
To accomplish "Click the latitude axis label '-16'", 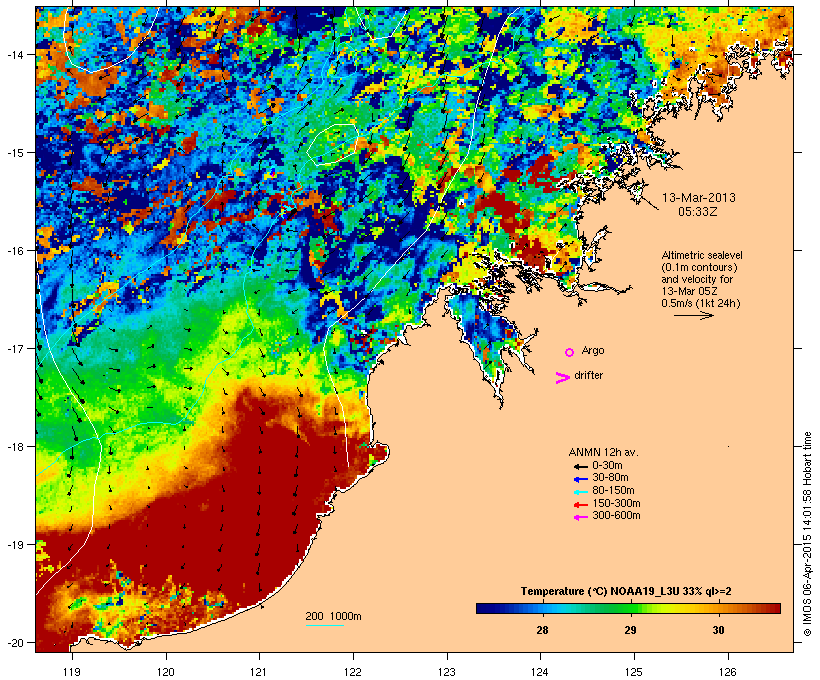I will coord(14,251).
